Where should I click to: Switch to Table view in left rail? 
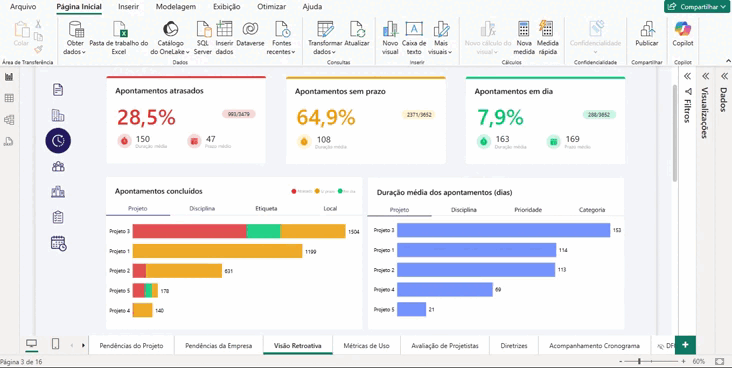(9, 98)
